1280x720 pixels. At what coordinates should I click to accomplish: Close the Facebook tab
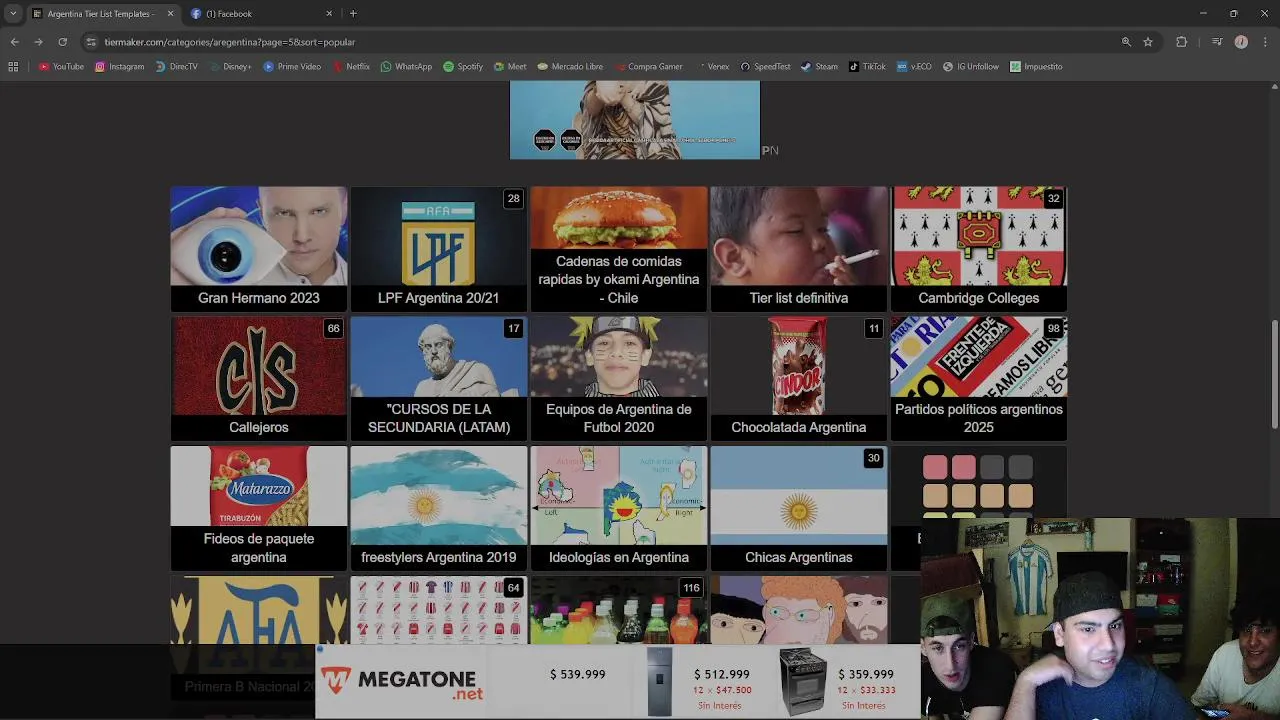(329, 14)
